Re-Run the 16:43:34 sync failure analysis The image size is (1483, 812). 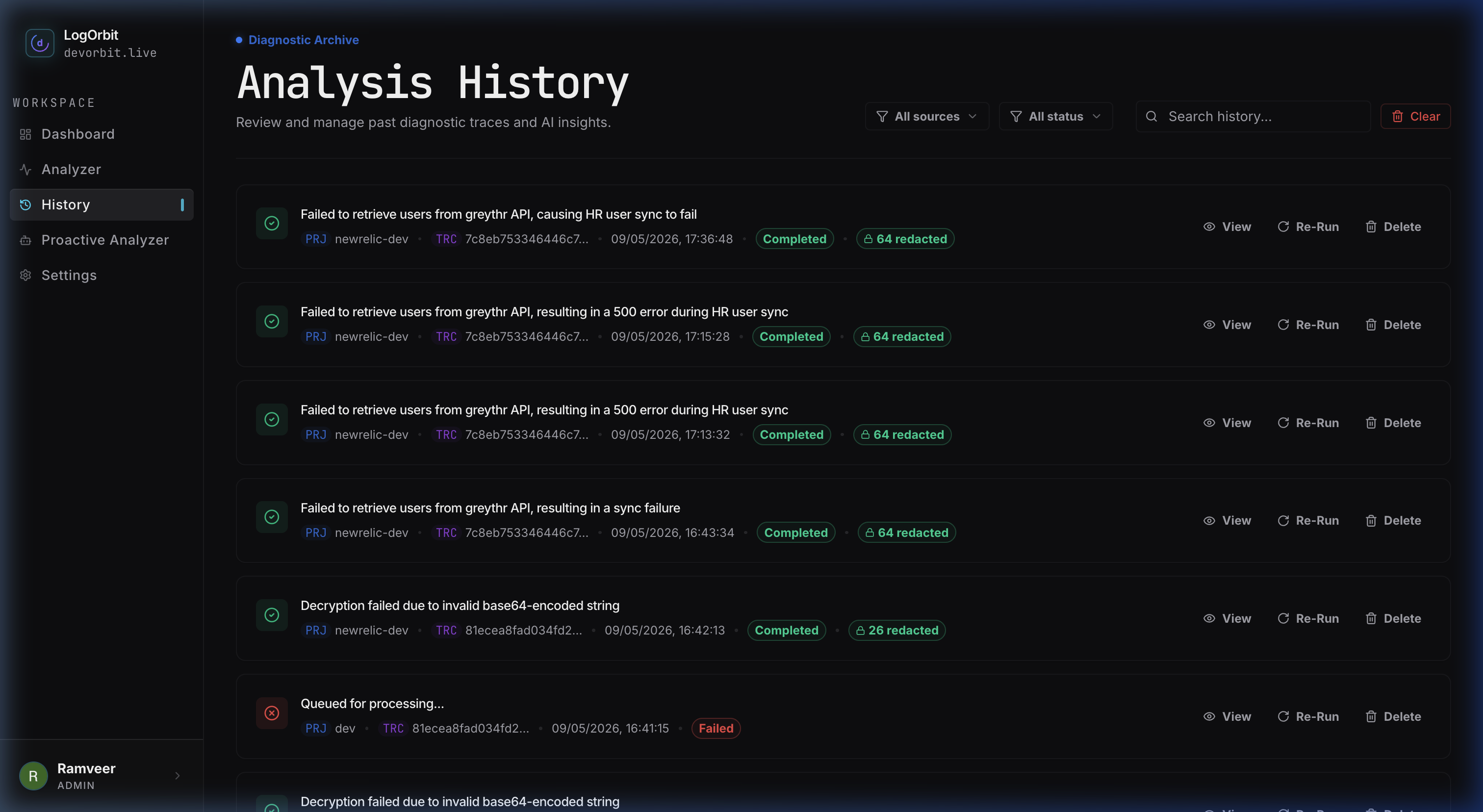pos(1308,520)
